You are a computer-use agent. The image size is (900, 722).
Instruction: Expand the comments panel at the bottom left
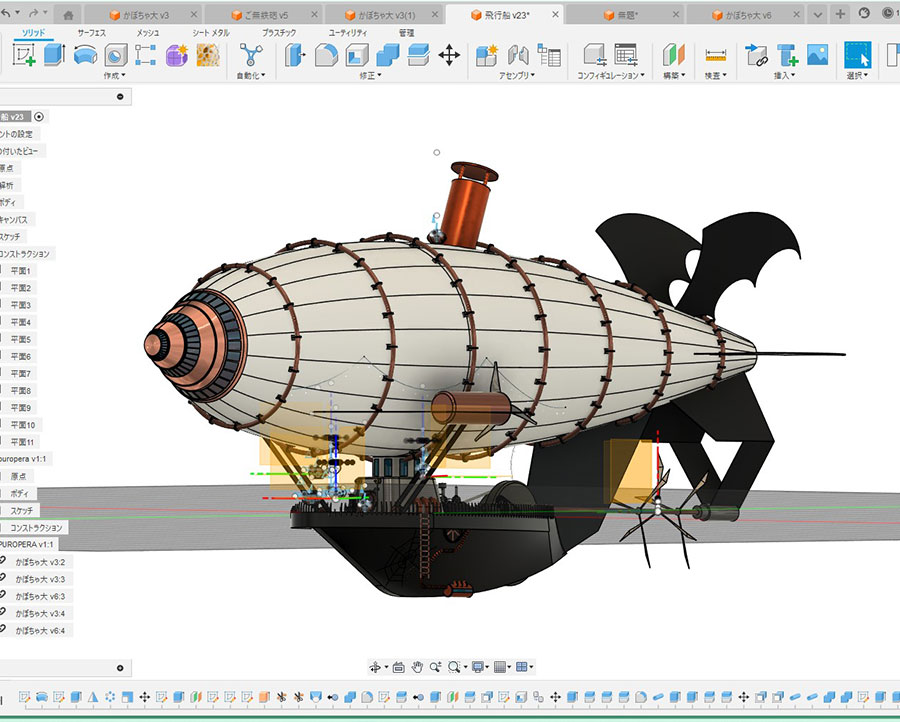(120, 668)
